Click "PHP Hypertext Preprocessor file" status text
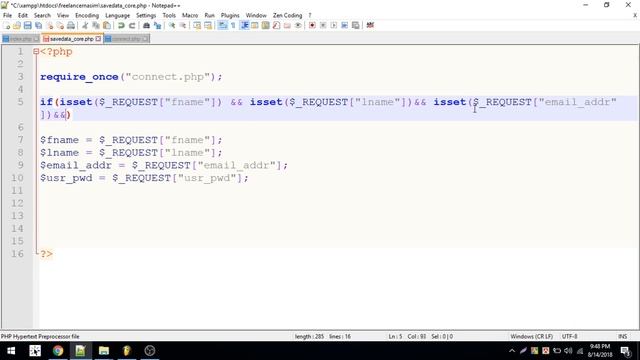Screen dimensions: 640x360 40,337
